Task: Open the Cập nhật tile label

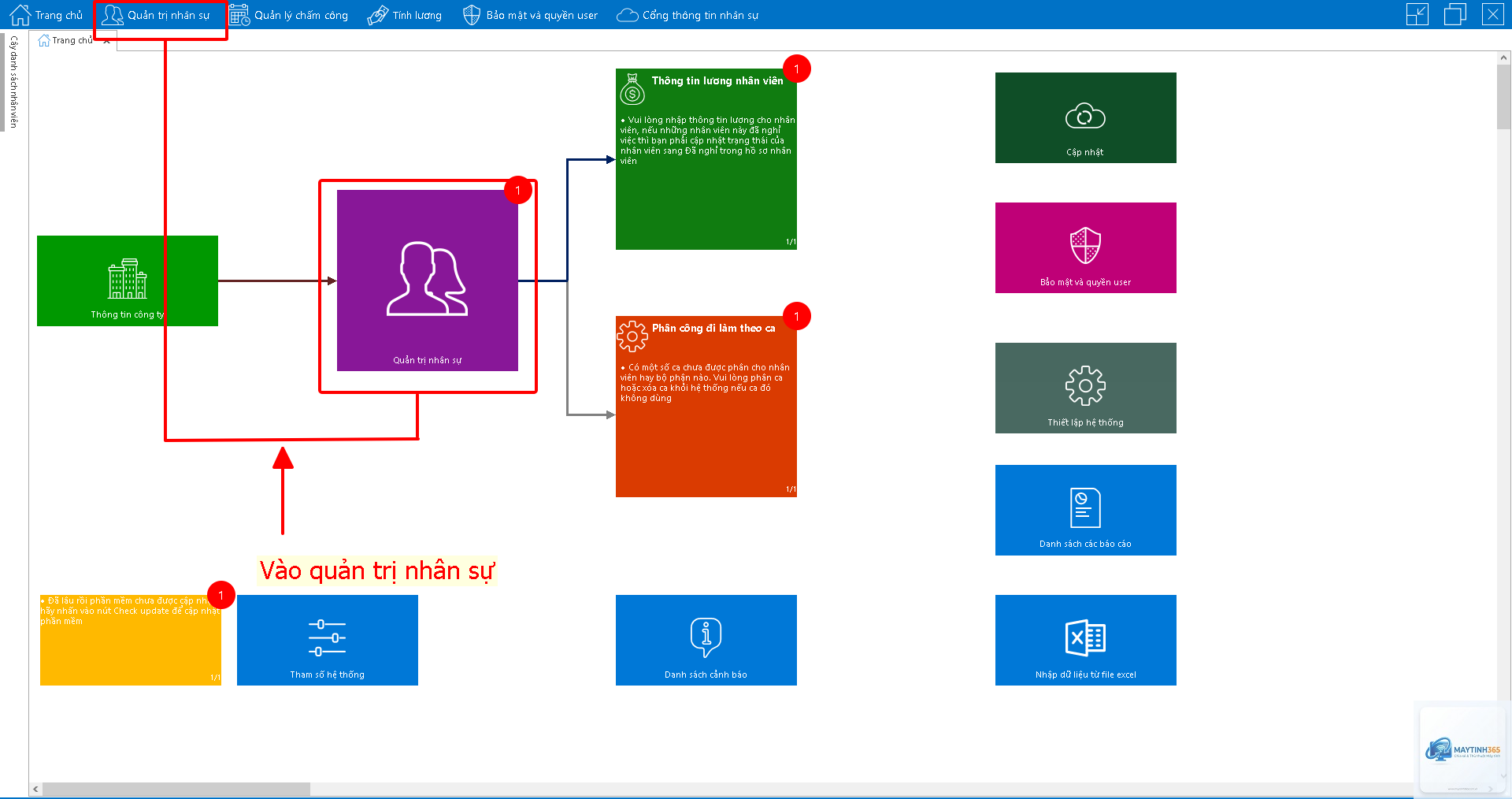Action: click(1085, 152)
